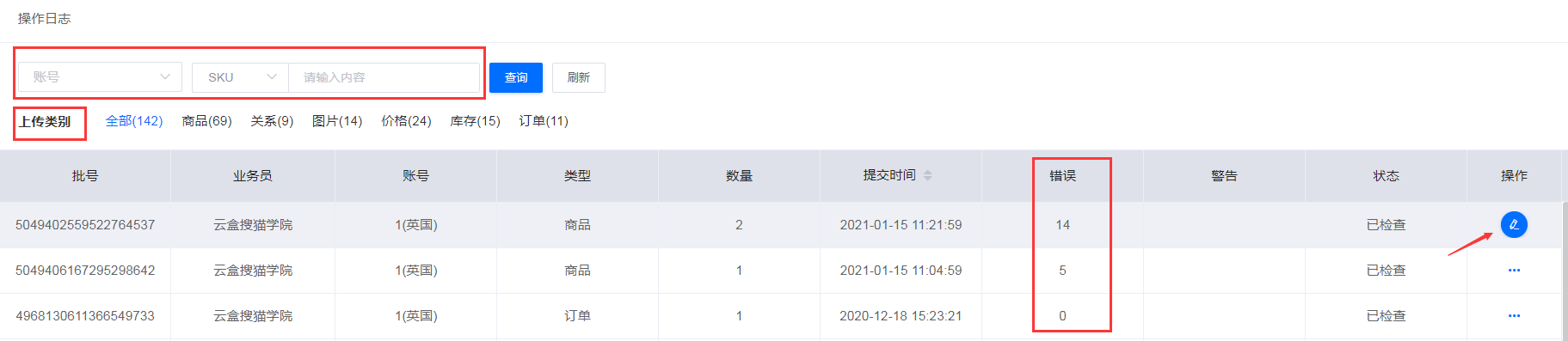1568x341 pixels.
Task: Open more actions for batch 4968130611366549733
Action: click(x=1514, y=316)
